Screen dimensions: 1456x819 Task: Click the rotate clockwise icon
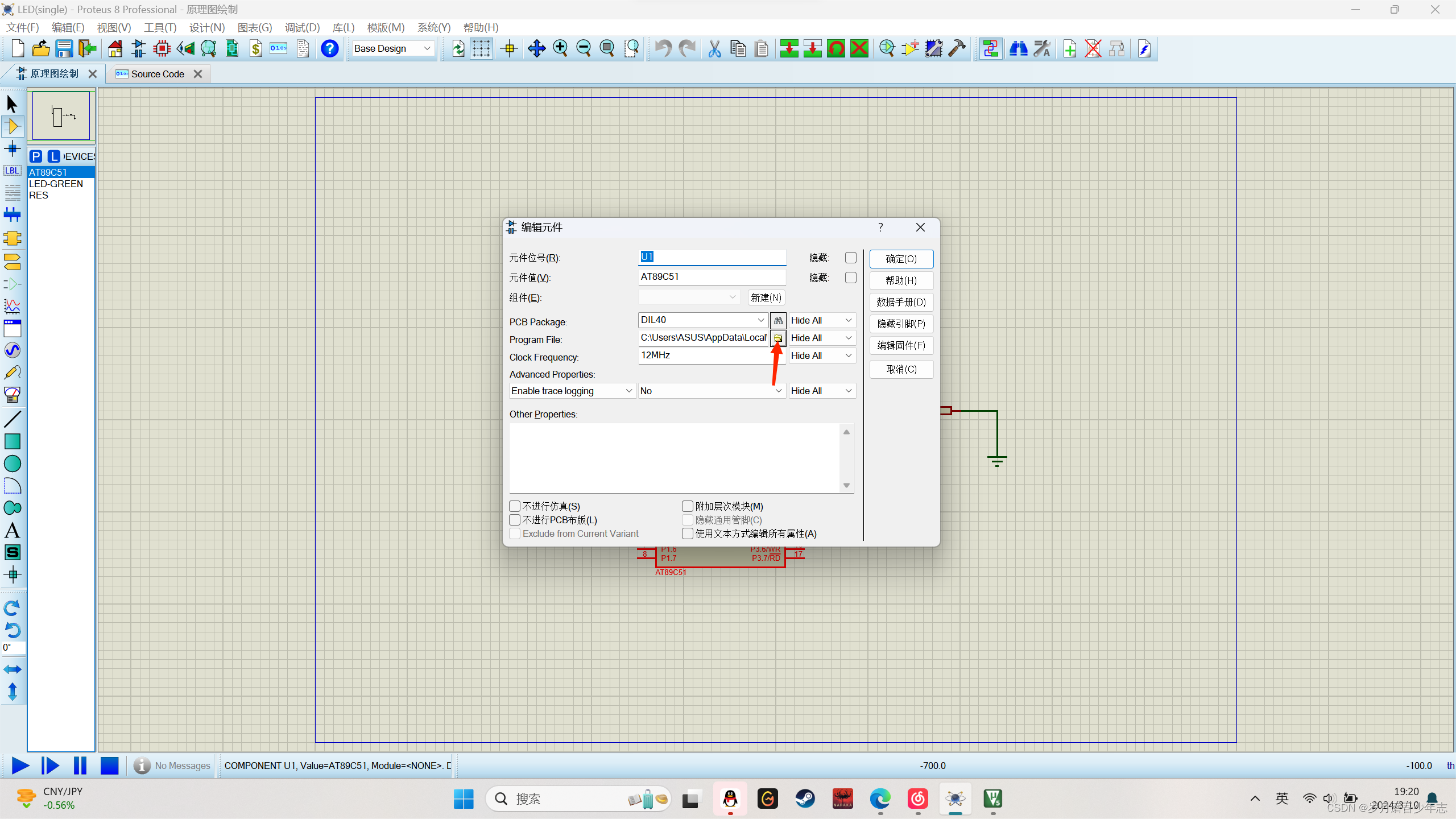pyautogui.click(x=12, y=608)
